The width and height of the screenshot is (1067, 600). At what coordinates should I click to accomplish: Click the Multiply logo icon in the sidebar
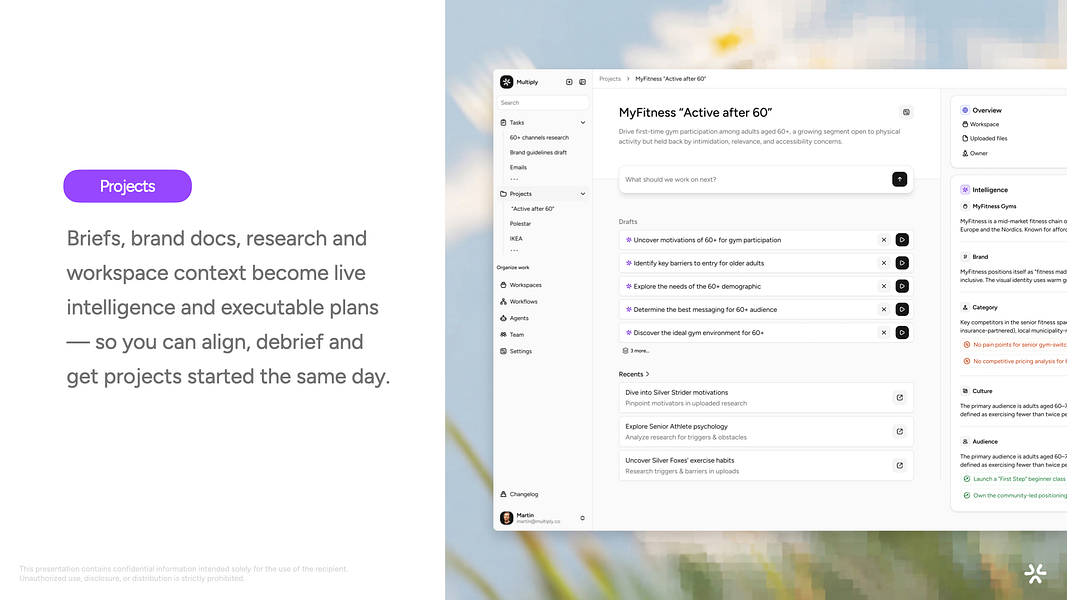pos(506,82)
